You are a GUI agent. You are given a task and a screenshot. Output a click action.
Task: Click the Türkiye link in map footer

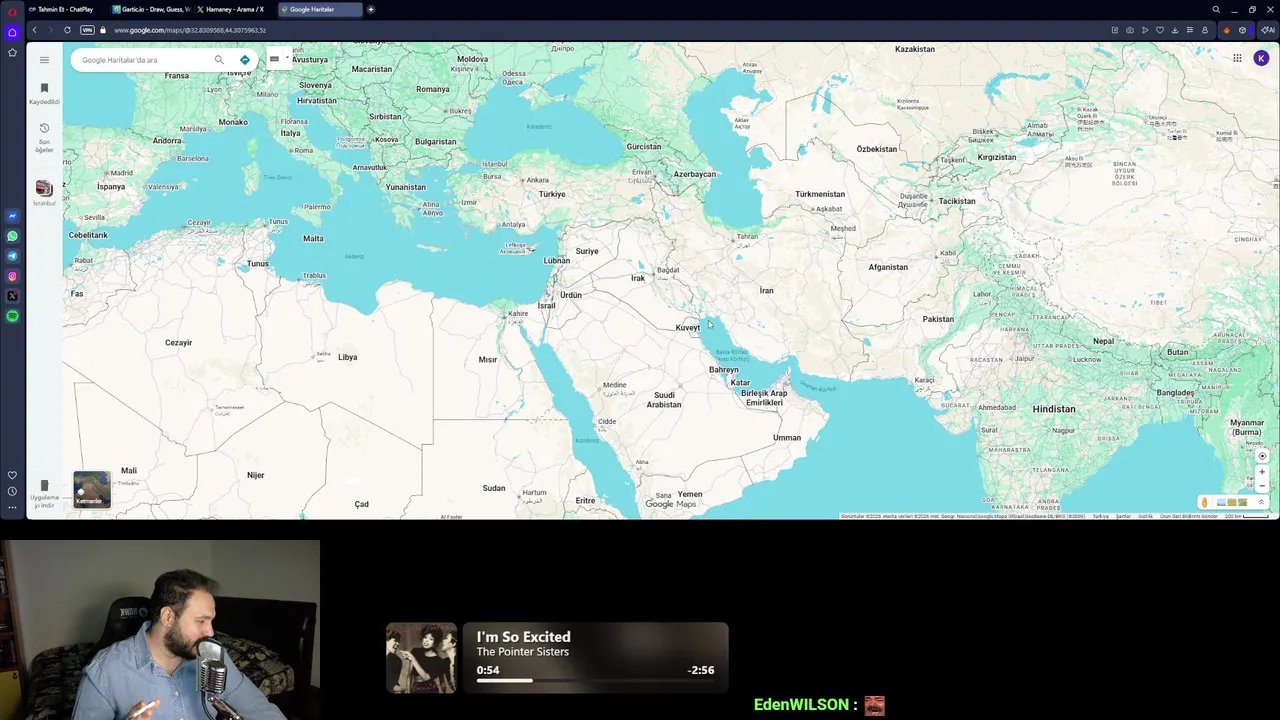[x=1101, y=516]
